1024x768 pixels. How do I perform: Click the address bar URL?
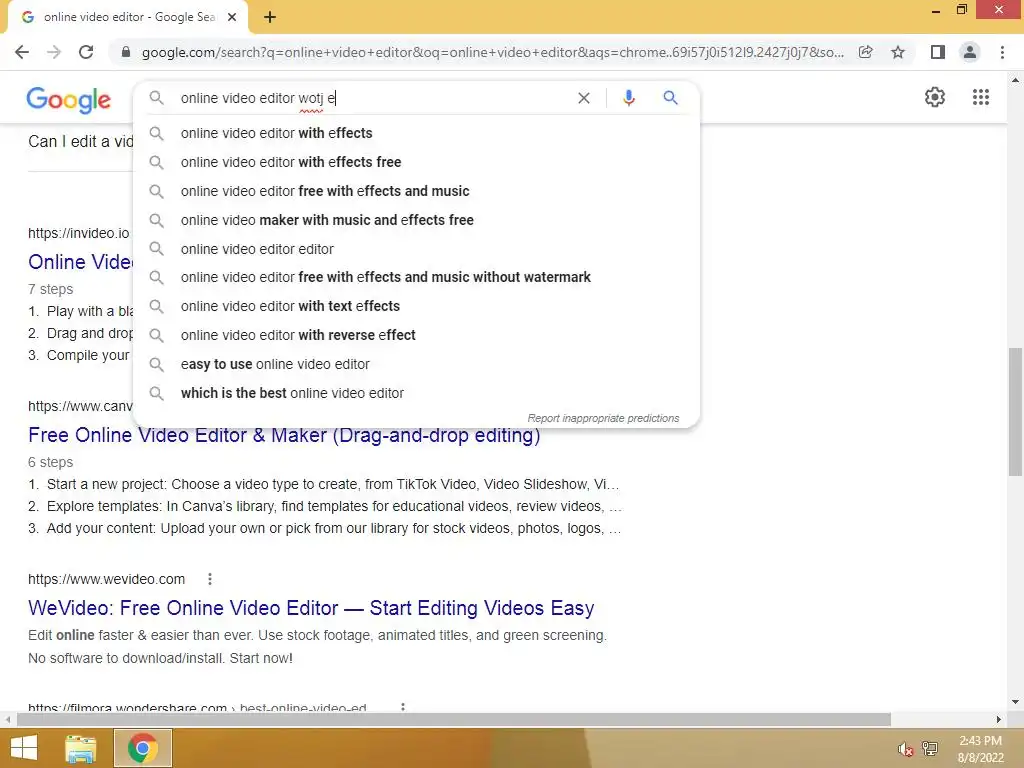pyautogui.click(x=492, y=52)
